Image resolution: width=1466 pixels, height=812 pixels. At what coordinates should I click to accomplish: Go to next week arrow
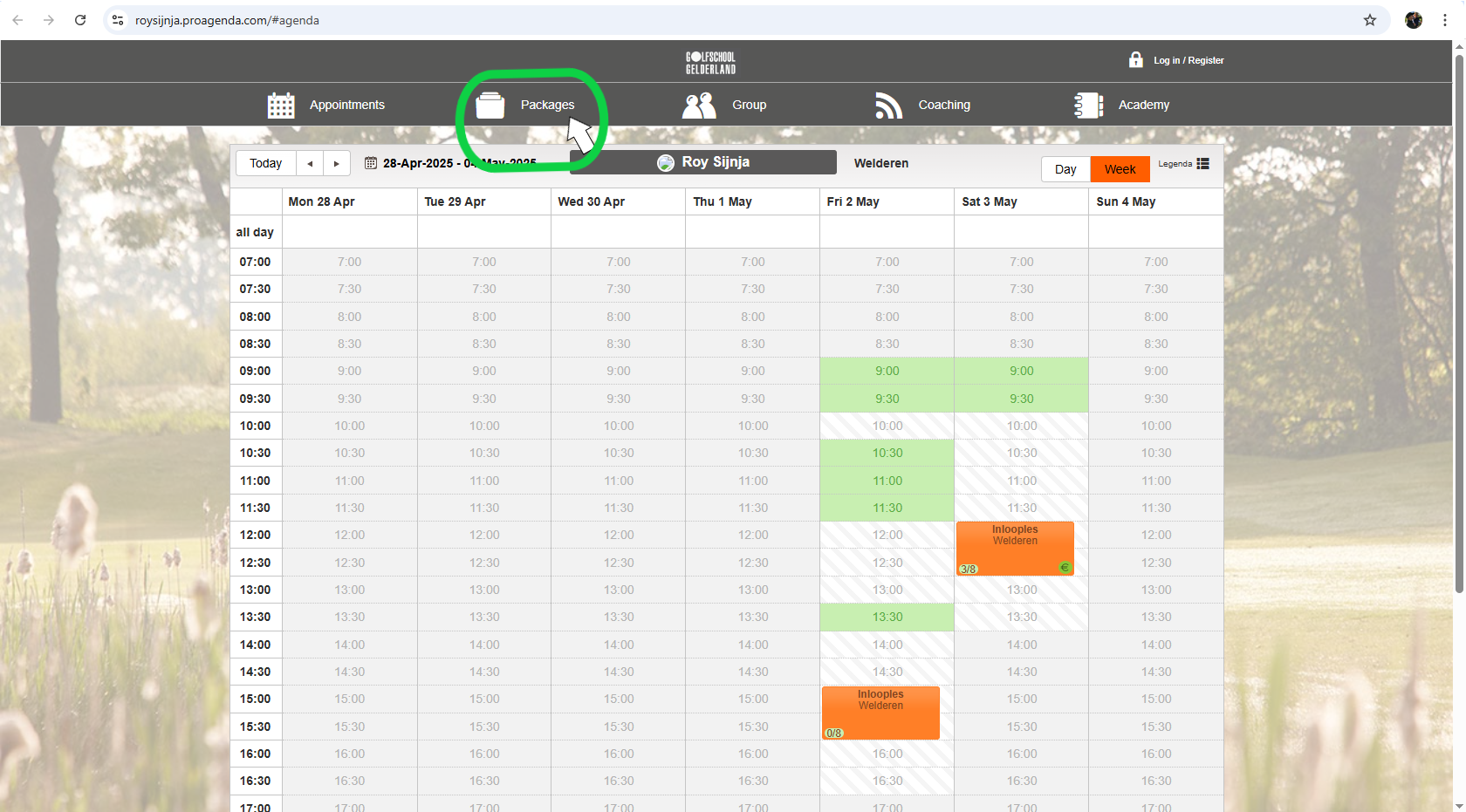click(337, 164)
